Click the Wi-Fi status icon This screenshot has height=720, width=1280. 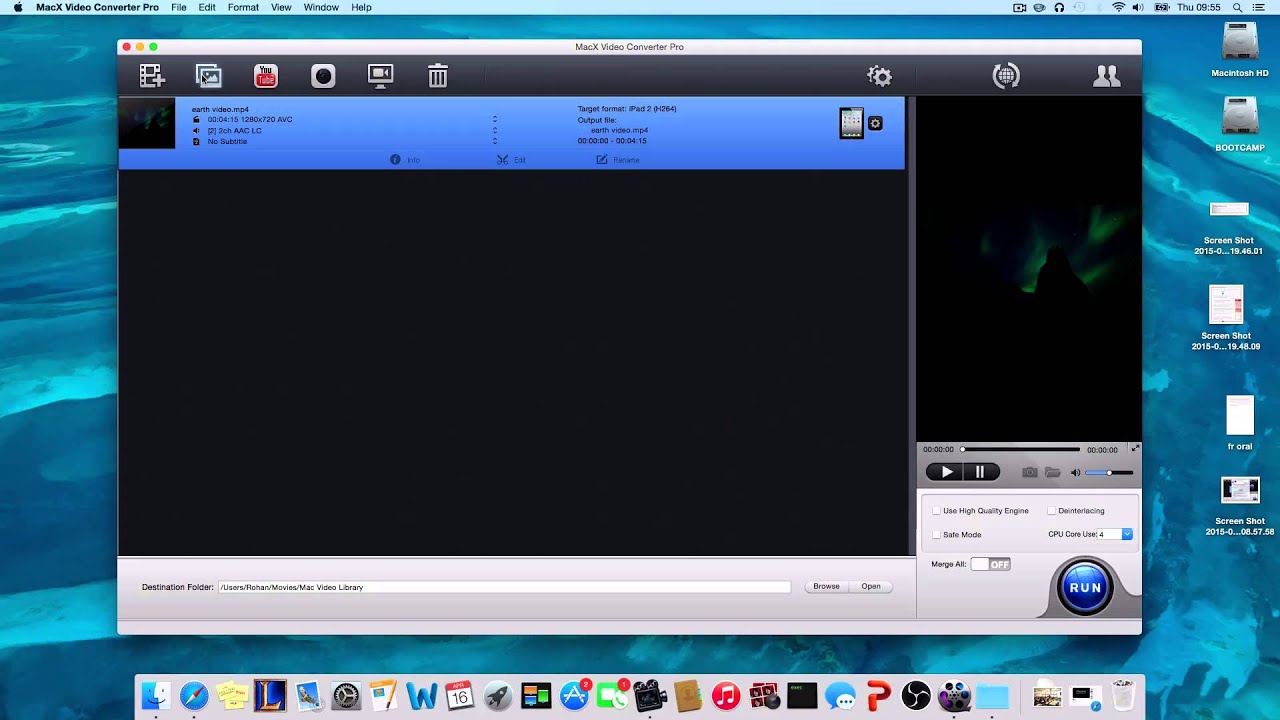pyautogui.click(x=1118, y=7)
